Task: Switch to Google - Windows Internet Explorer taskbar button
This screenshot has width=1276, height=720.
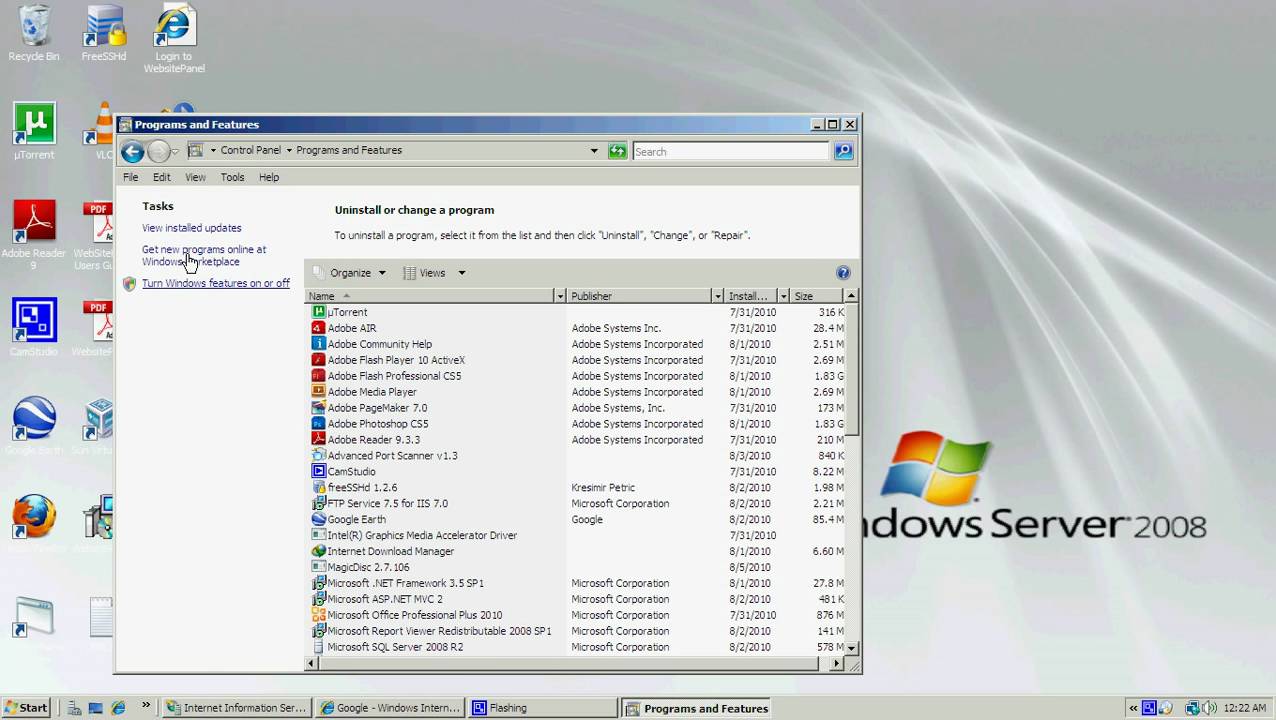Action: pos(390,708)
